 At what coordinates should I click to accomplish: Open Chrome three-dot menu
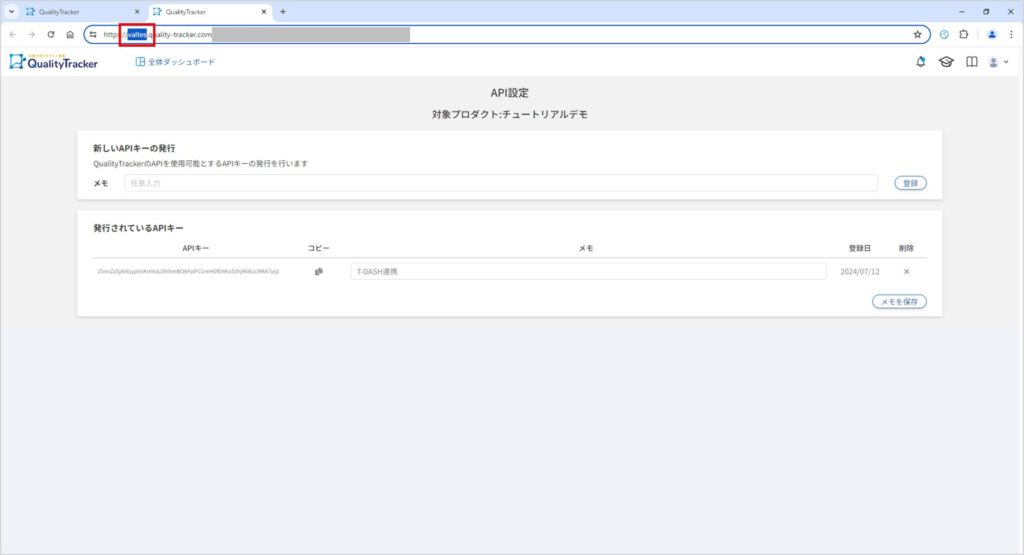coord(1011,34)
